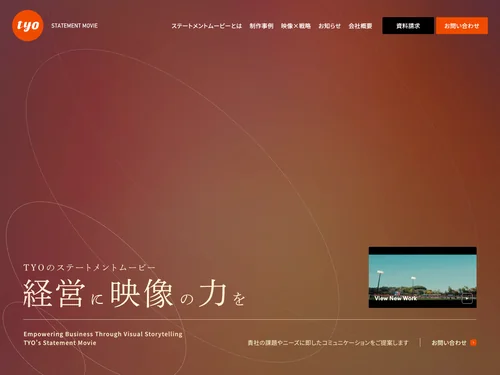Click the orange arrow icon beside お問い合わせ
Image resolution: width=500 pixels, height=375 pixels.
473,343
